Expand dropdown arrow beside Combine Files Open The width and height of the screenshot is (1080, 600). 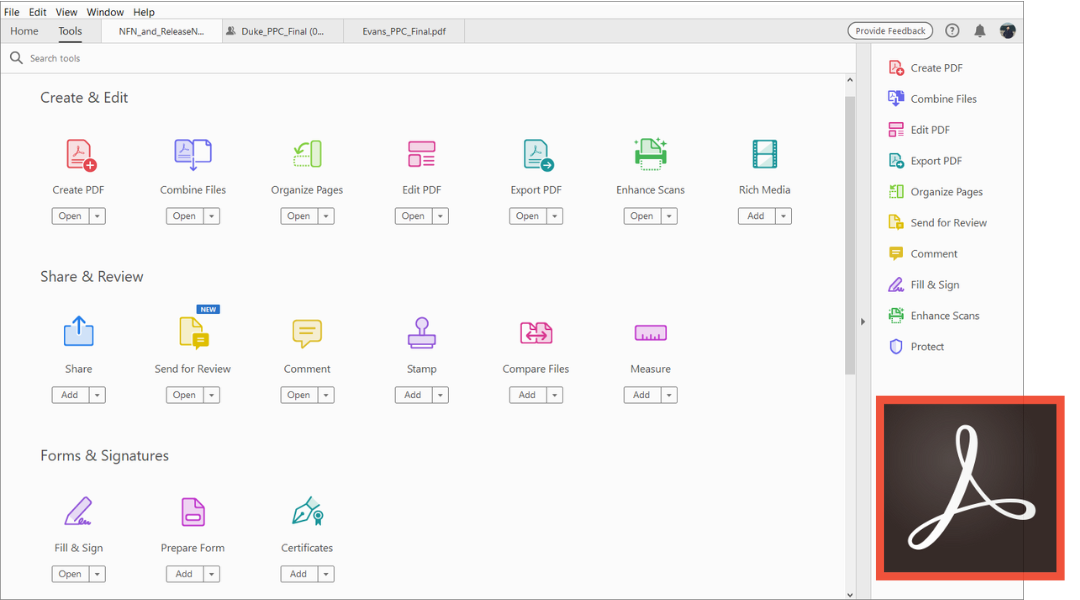click(211, 216)
